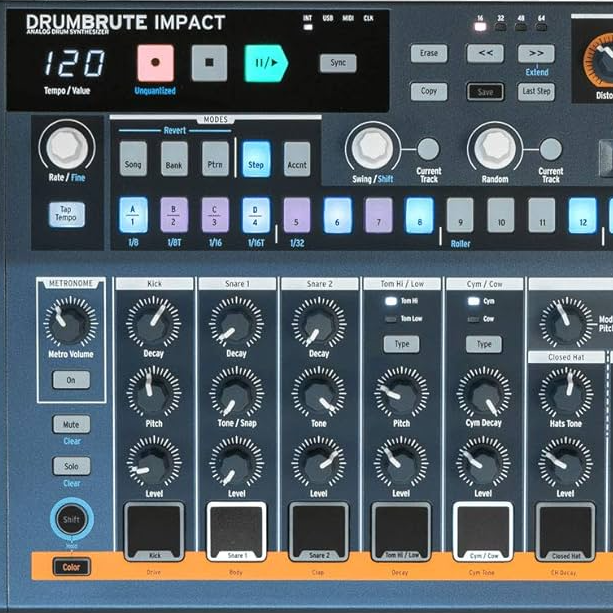Enable Solo for the track
The image size is (613, 613).
click(71, 466)
